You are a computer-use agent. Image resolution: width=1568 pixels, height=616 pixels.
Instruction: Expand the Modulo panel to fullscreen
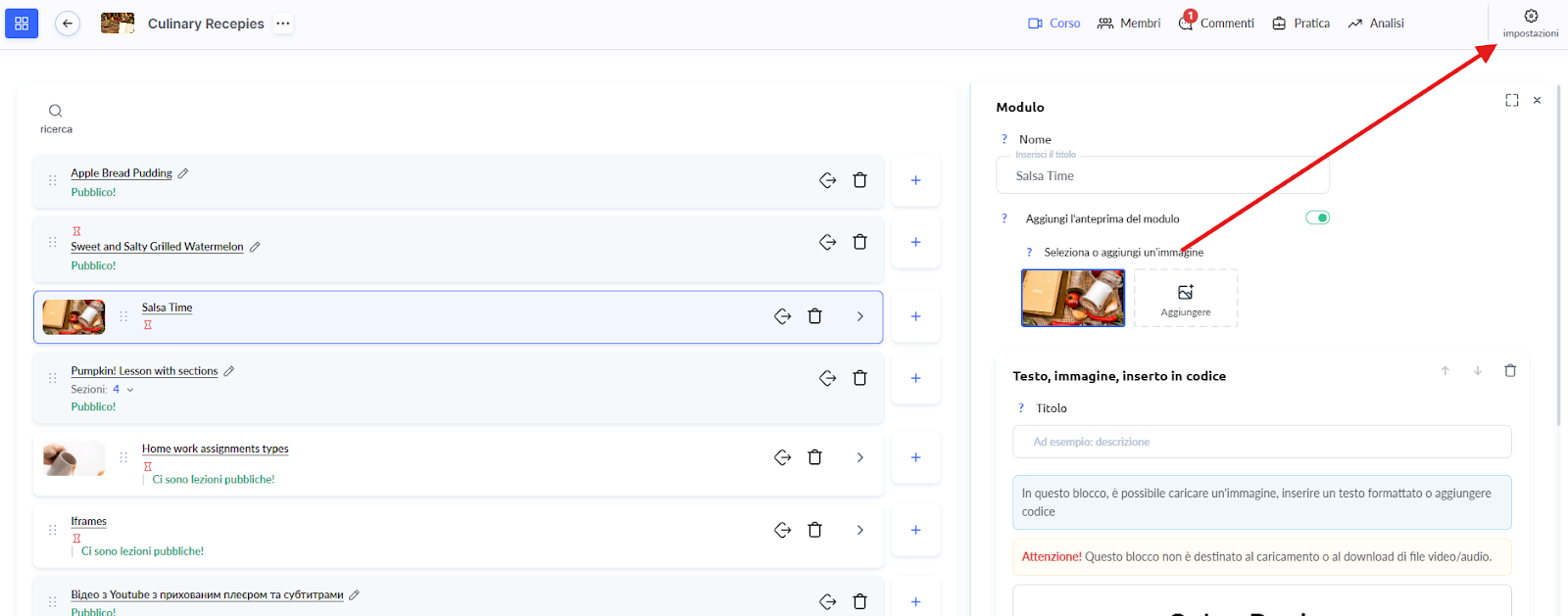tap(1511, 101)
